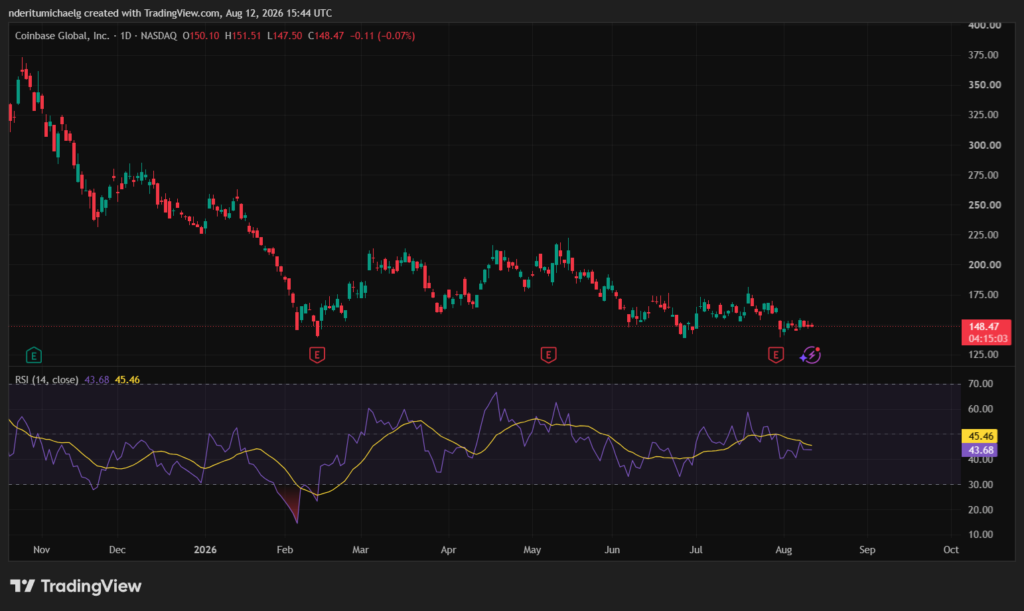Click the Jun label on time axis
The image size is (1024, 611).
[612, 550]
